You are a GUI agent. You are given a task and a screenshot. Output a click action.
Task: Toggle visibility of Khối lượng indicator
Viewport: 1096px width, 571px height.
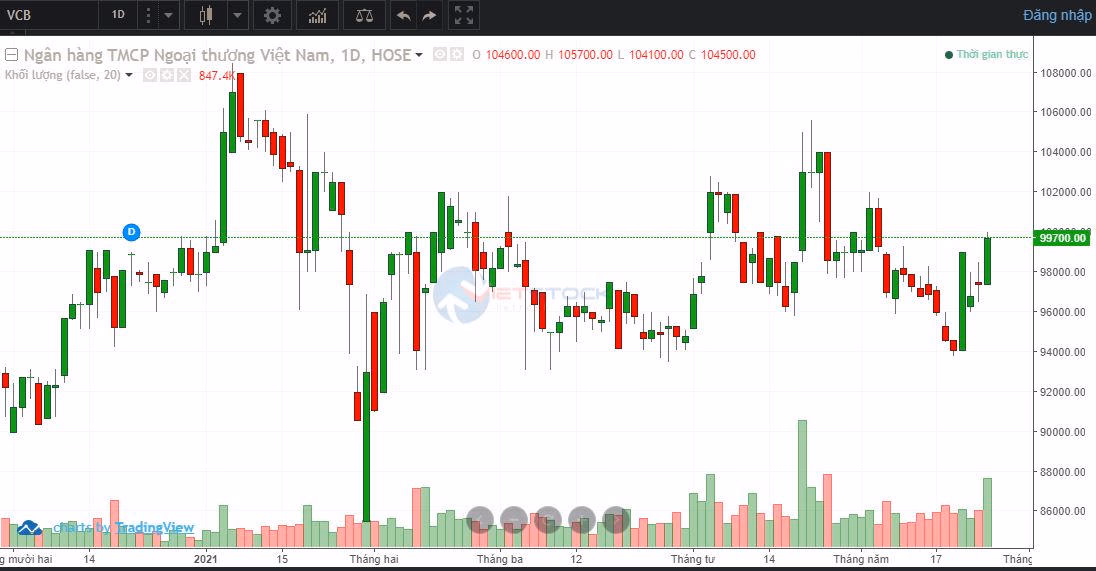pos(150,75)
